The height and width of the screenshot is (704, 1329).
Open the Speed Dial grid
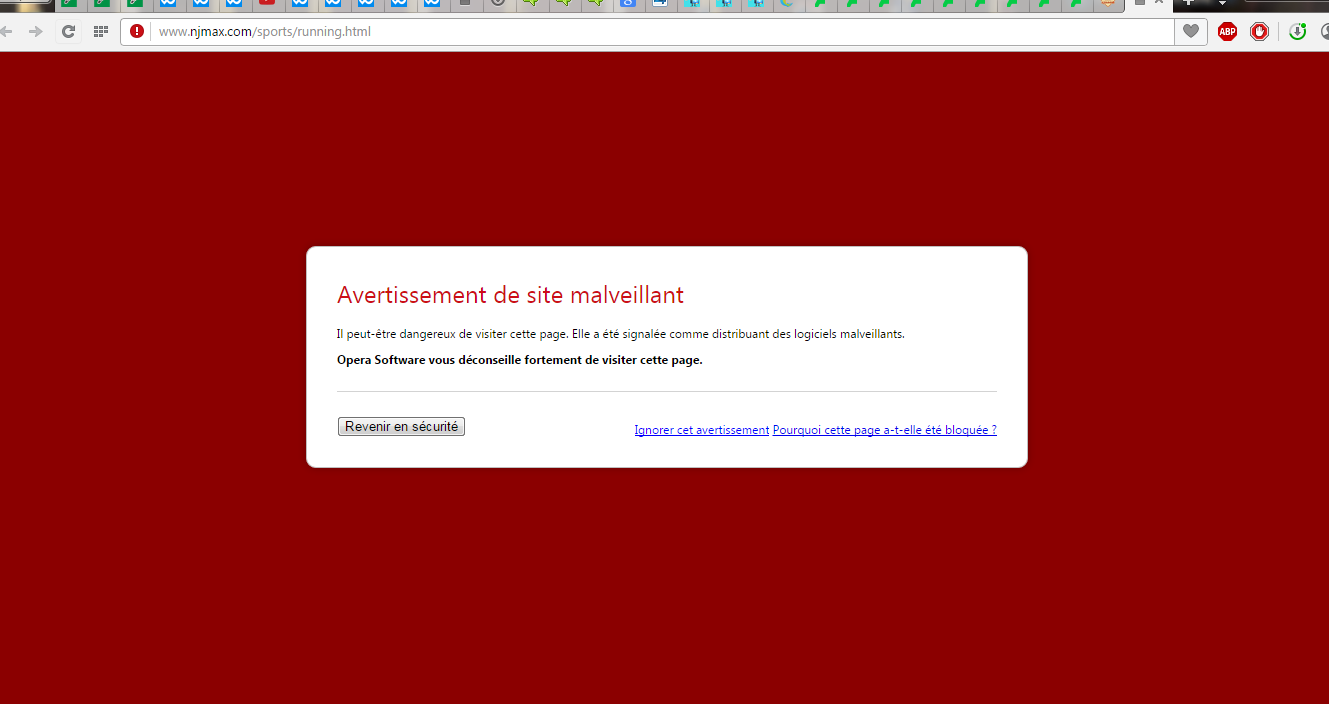100,31
